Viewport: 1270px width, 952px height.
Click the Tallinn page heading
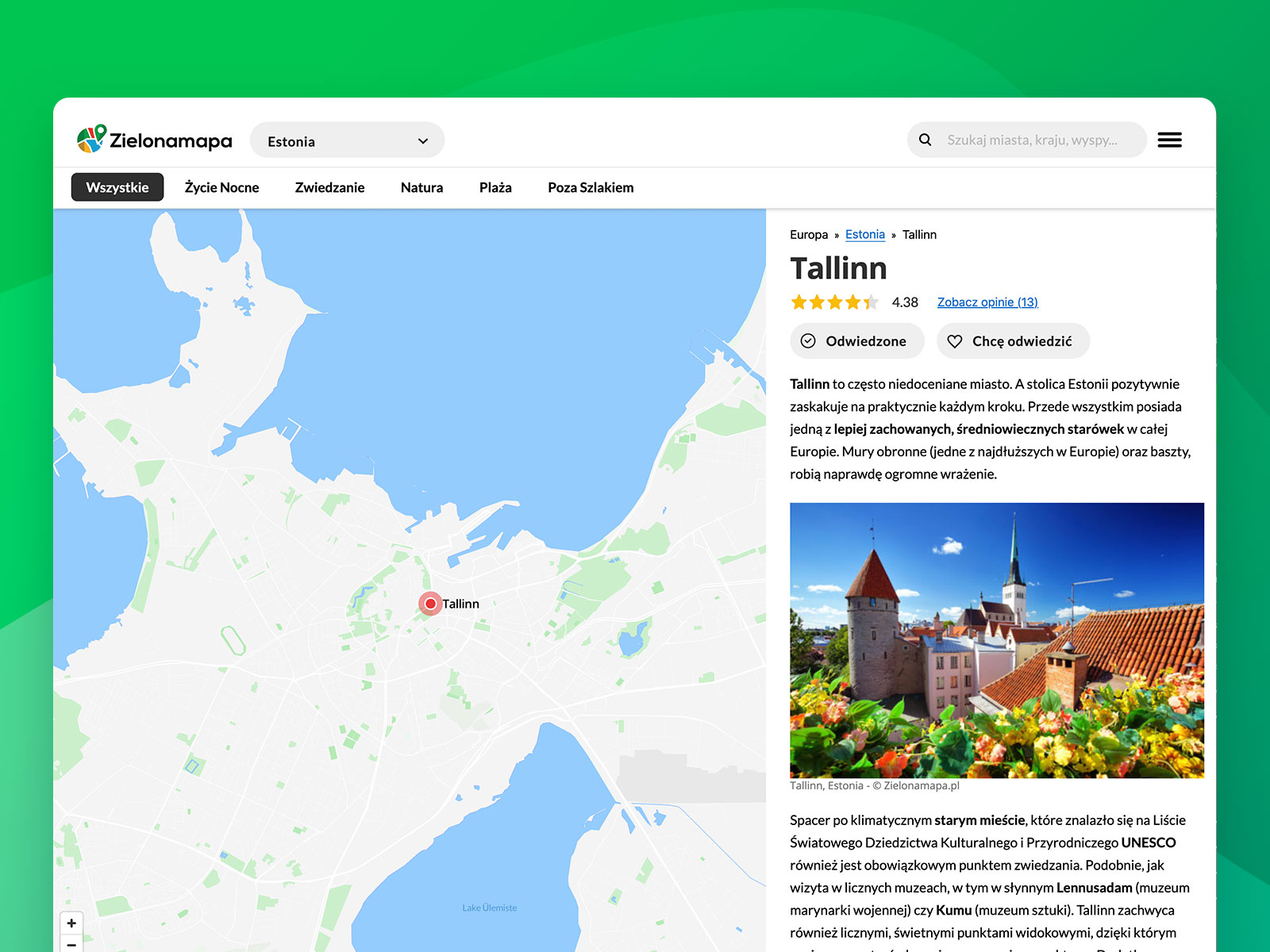[838, 268]
